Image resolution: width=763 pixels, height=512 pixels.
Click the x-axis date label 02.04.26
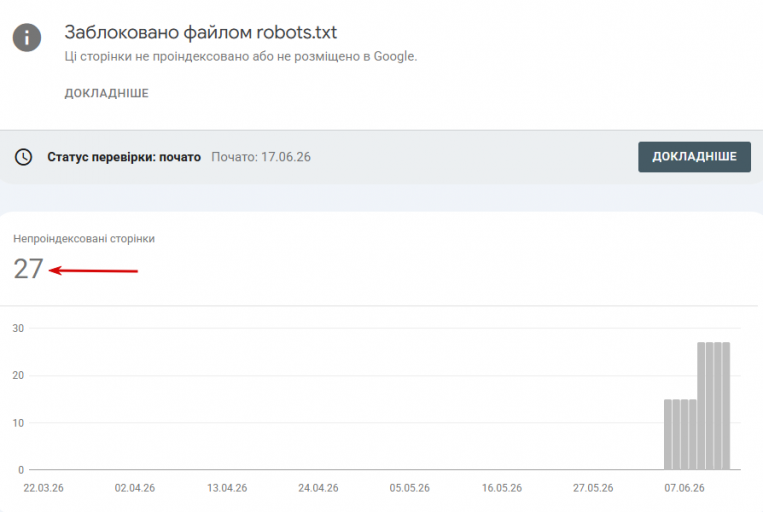click(135, 488)
